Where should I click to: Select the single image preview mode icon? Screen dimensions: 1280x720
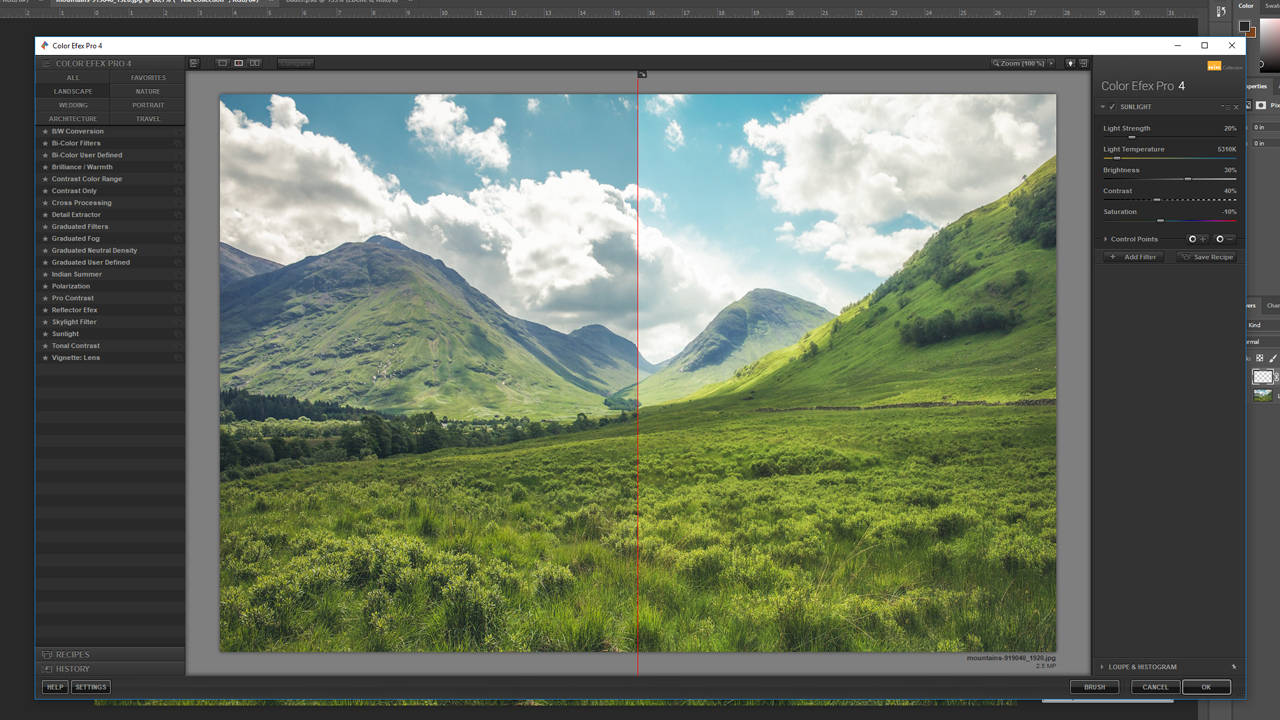pyautogui.click(x=222, y=63)
